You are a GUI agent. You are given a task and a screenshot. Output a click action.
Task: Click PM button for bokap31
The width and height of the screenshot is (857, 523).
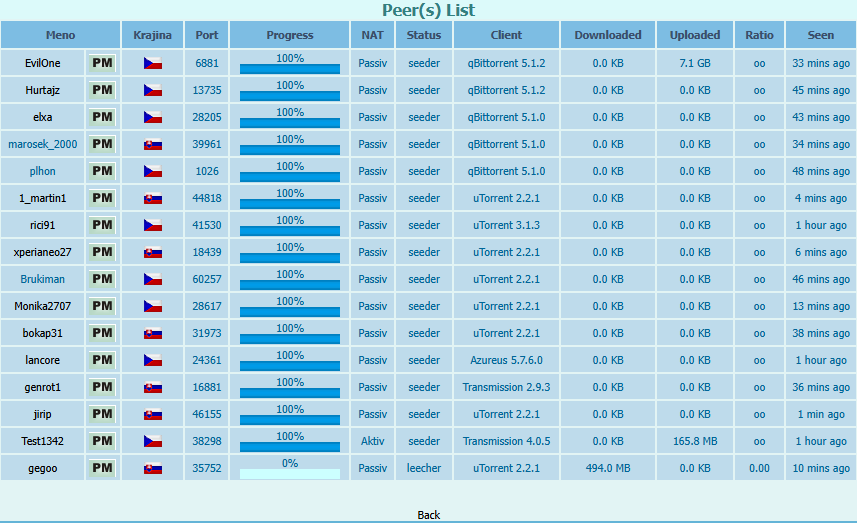click(x=102, y=333)
